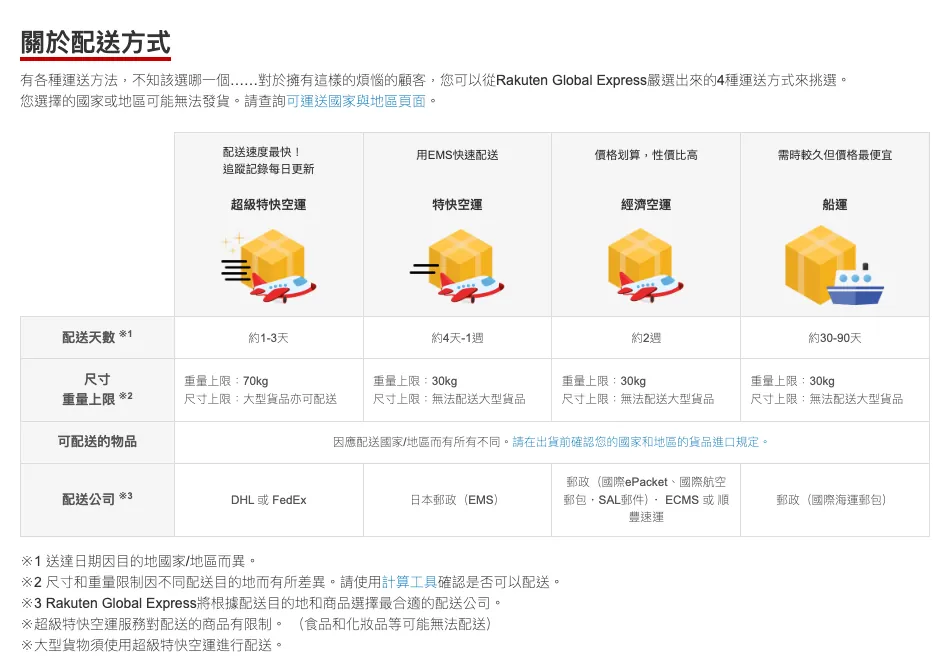Open the 貨品進口規定 confirmation link
947x670 pixels.
point(640,441)
